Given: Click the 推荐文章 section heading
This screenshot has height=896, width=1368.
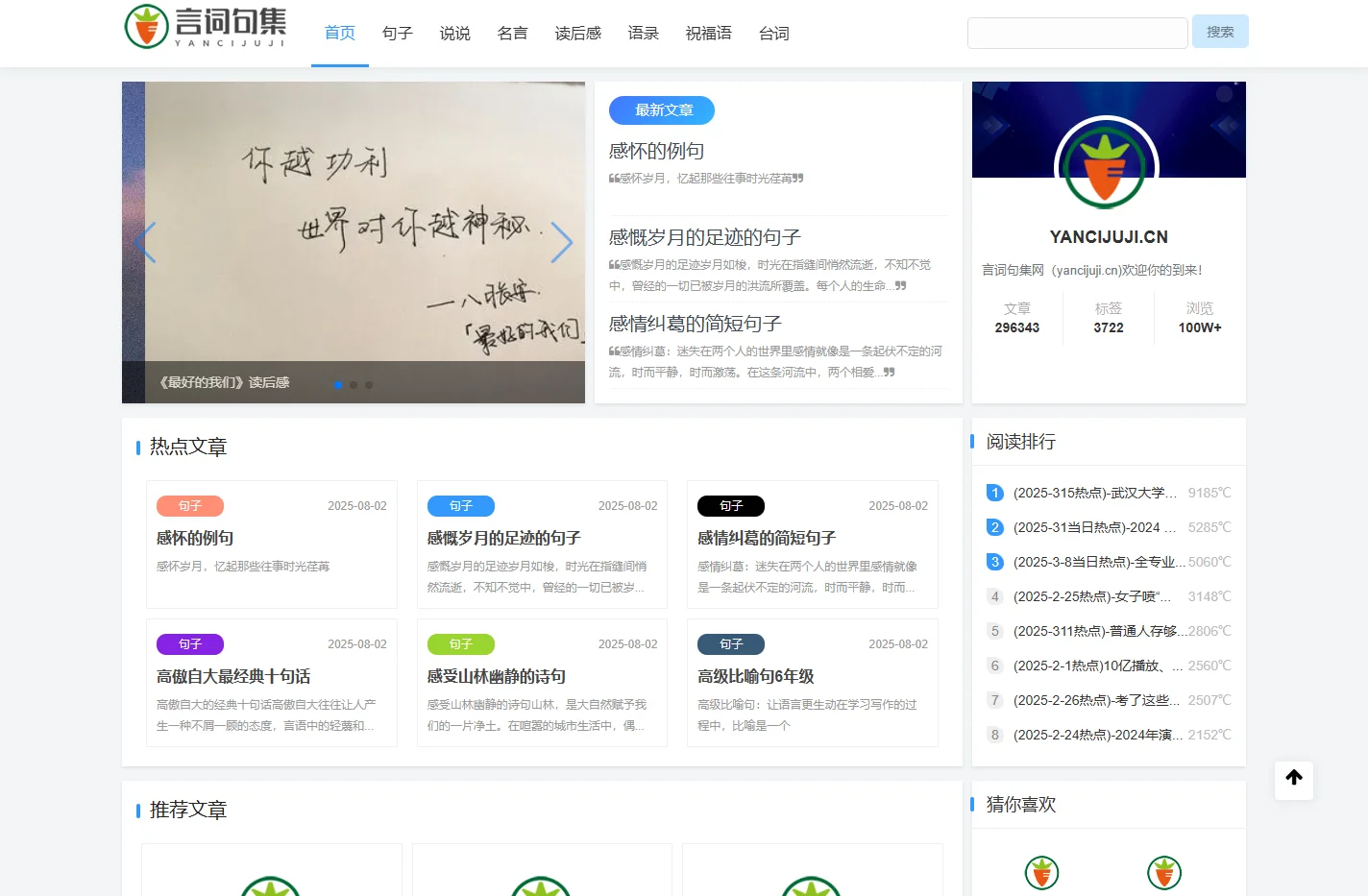Looking at the screenshot, I should coord(188,810).
